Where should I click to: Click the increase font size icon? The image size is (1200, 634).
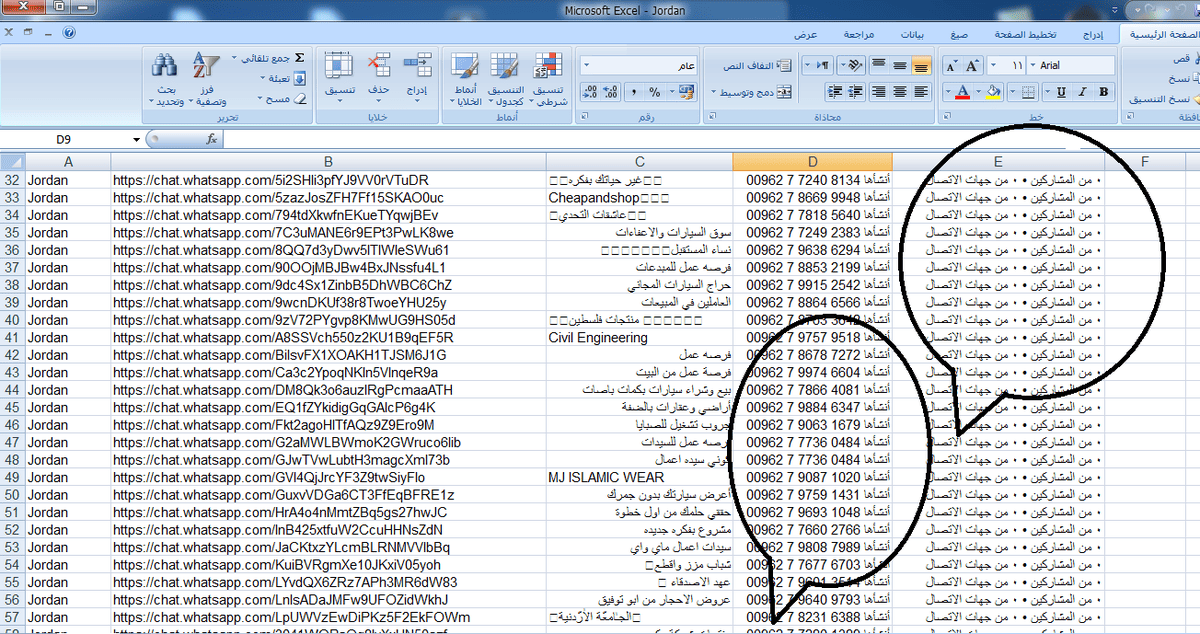click(972, 66)
